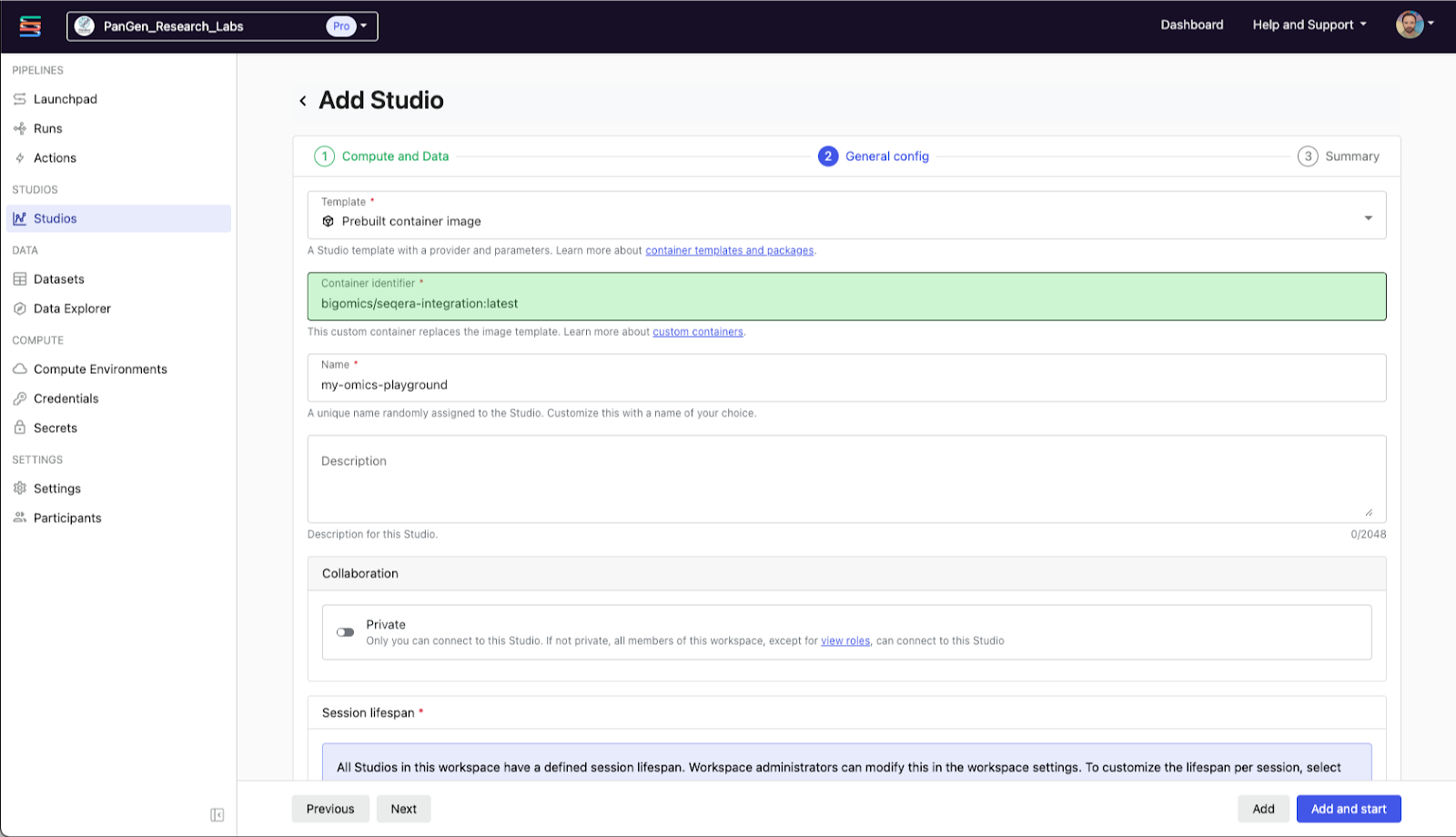Collapse the sidebar panel icon
The height and width of the screenshot is (837, 1456).
click(x=217, y=814)
